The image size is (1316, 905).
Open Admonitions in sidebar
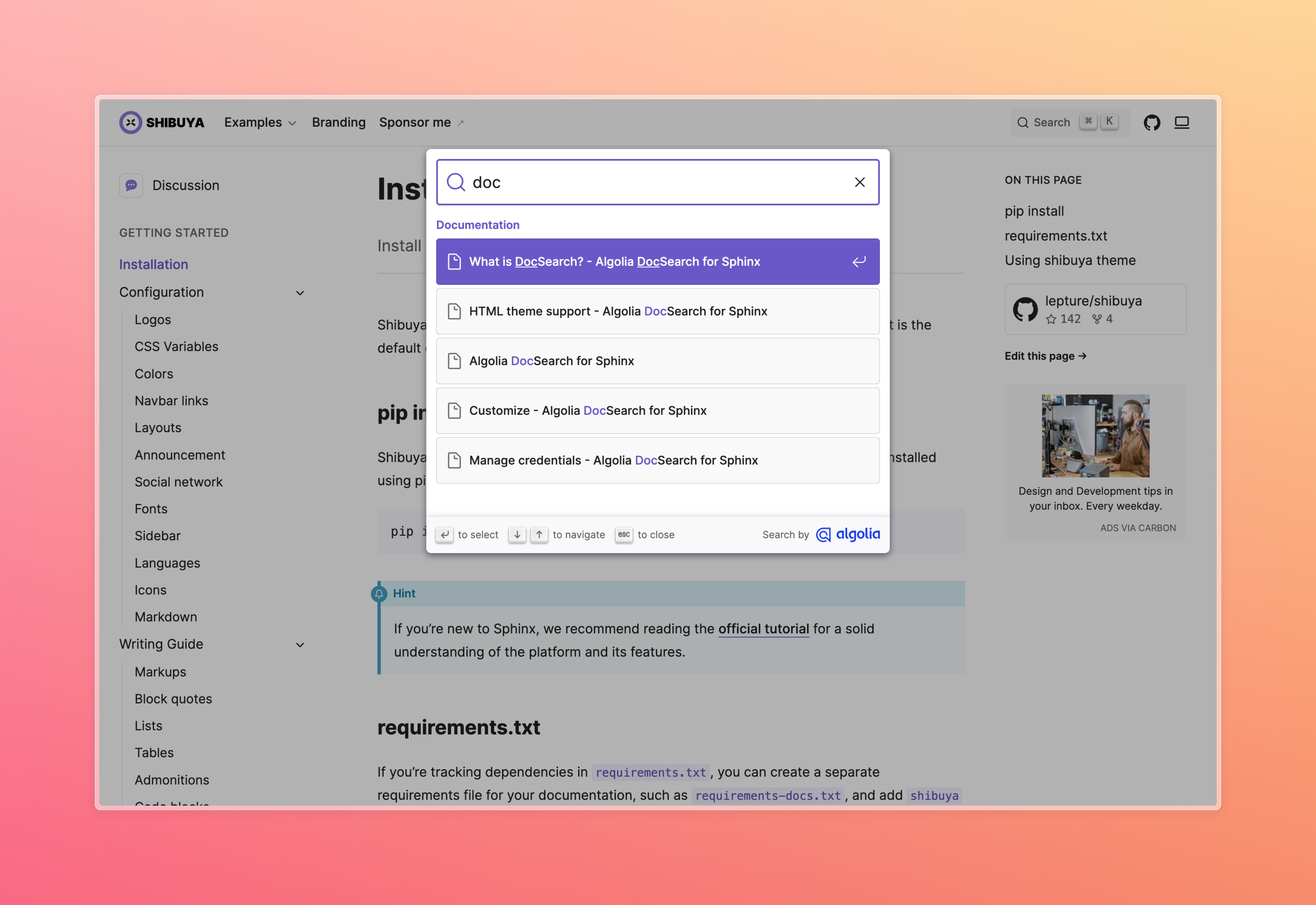click(x=172, y=780)
